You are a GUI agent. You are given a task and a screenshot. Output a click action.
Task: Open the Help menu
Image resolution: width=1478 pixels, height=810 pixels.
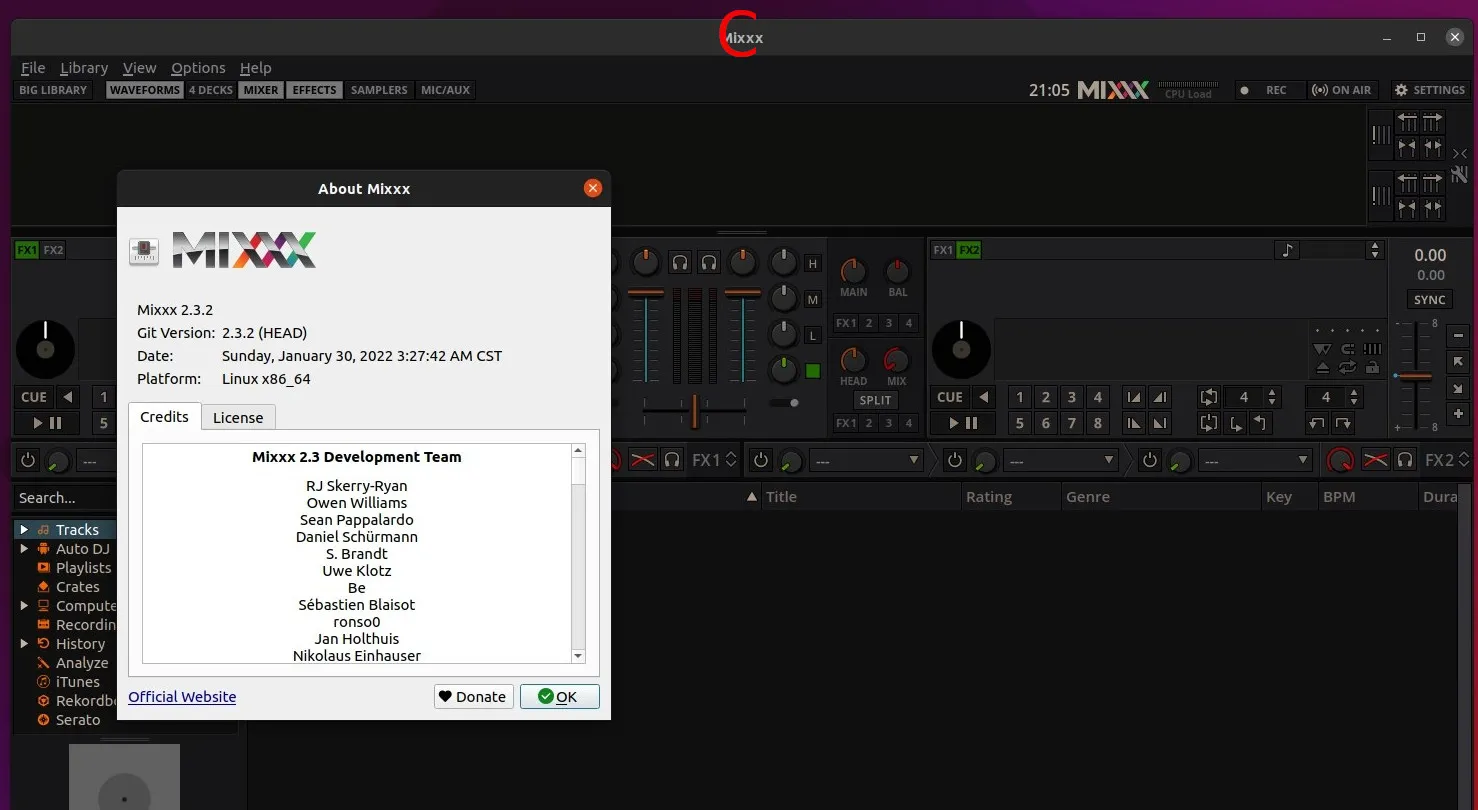pyautogui.click(x=255, y=68)
